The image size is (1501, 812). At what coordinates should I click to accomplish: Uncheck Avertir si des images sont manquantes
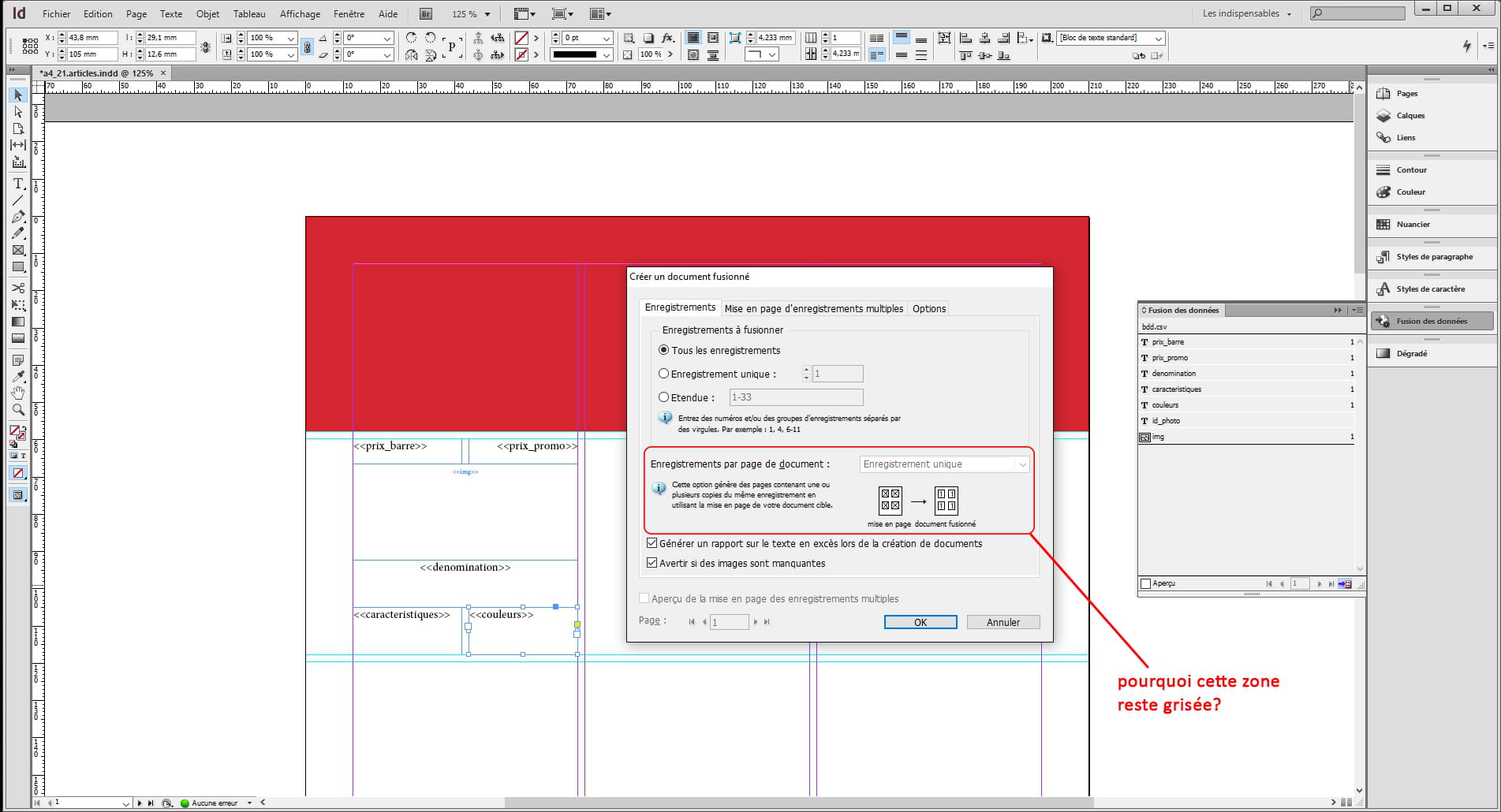[652, 563]
